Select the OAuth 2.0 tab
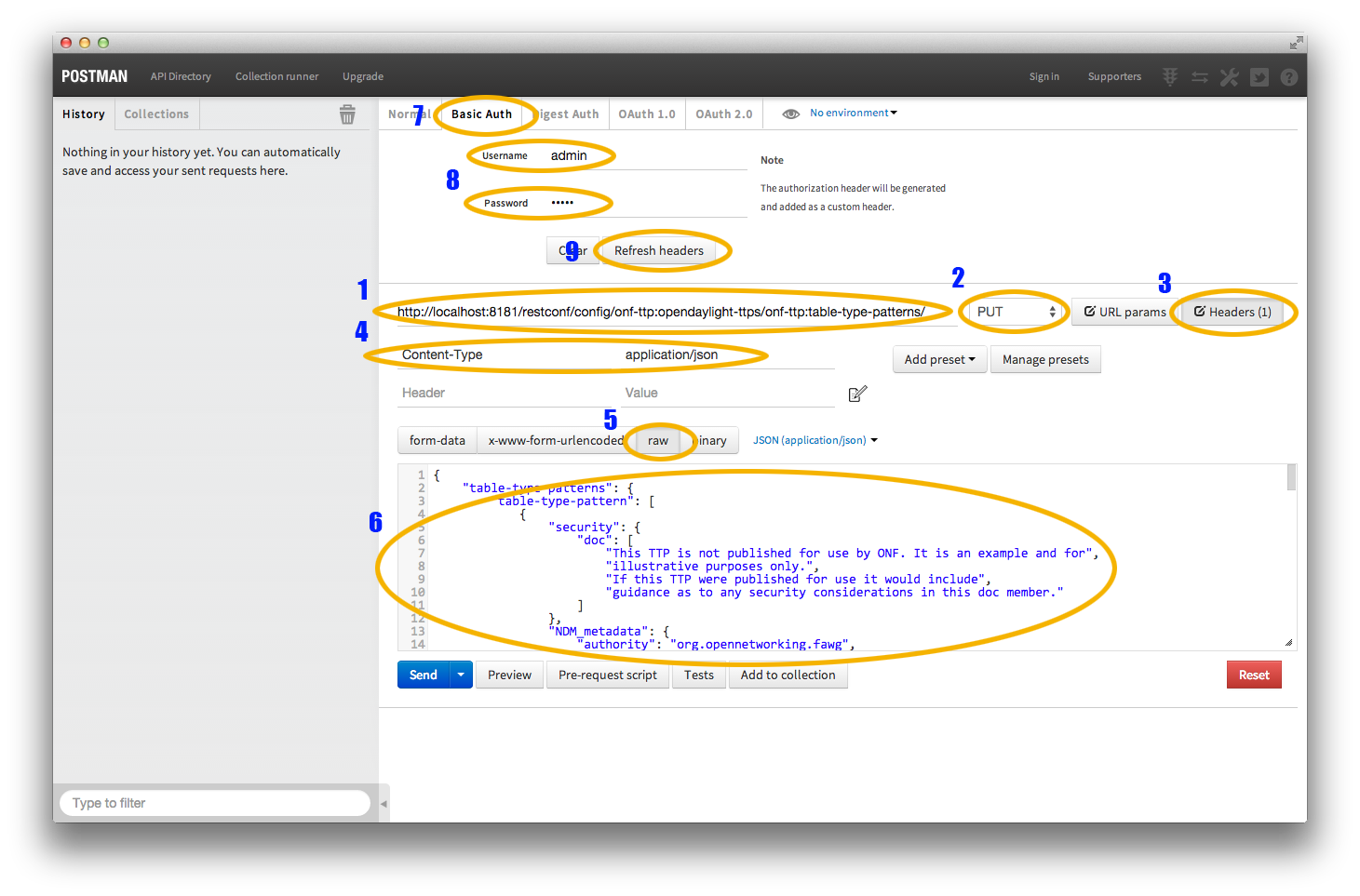The width and height of the screenshot is (1360, 896). pyautogui.click(x=724, y=114)
